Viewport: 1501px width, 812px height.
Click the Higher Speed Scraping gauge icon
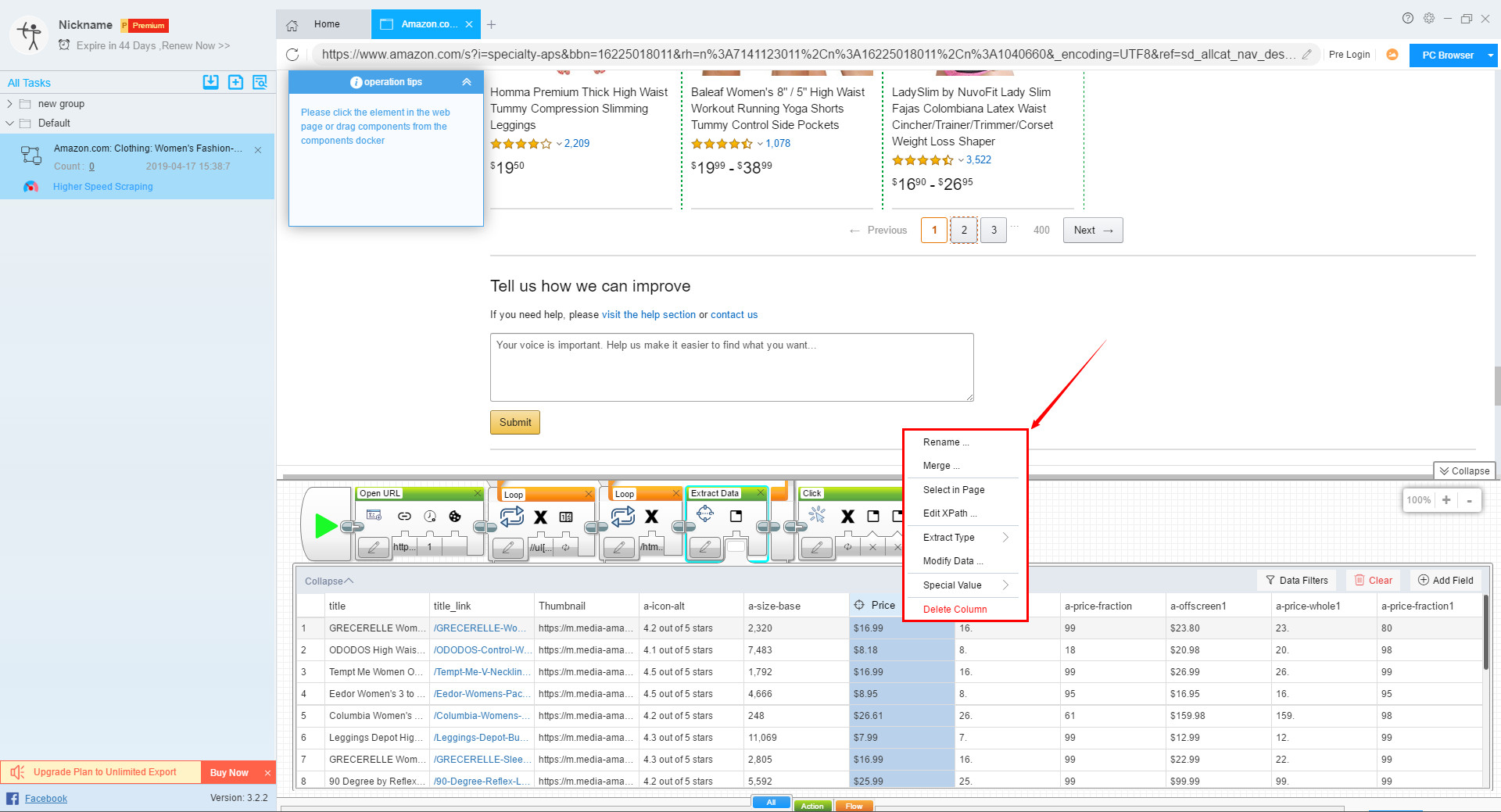[x=30, y=187]
